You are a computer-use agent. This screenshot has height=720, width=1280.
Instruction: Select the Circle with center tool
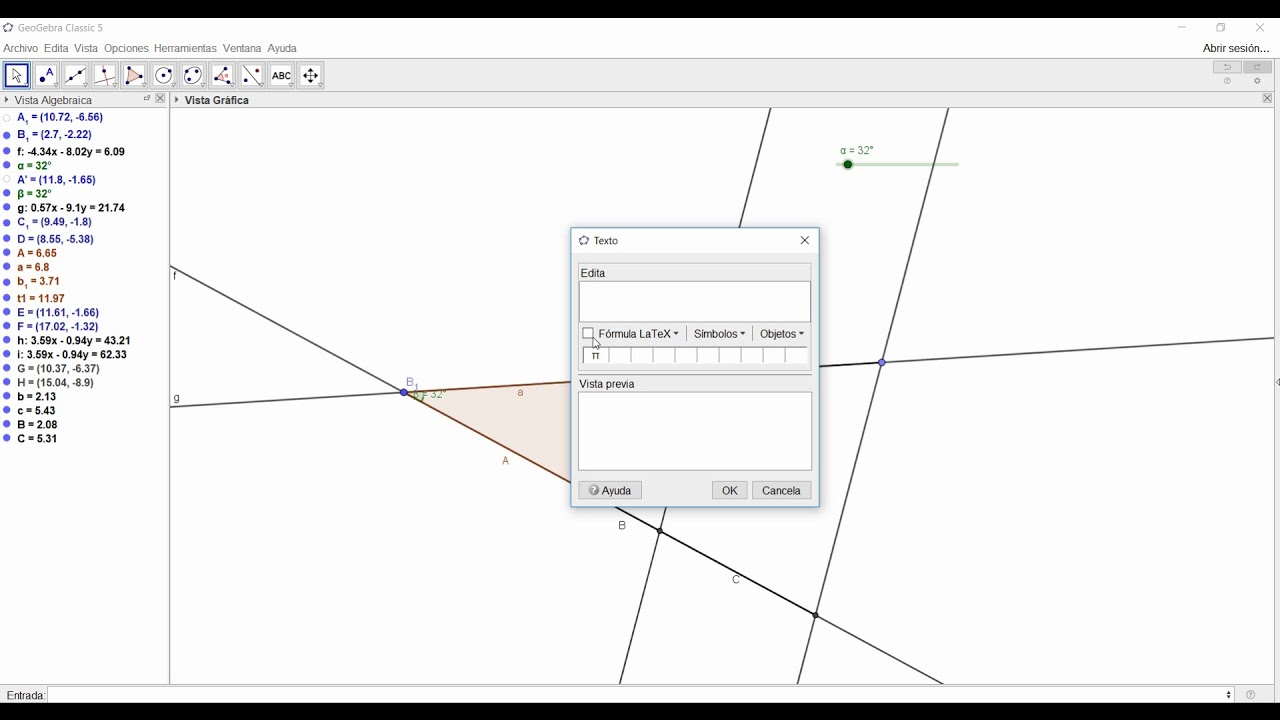click(164, 76)
